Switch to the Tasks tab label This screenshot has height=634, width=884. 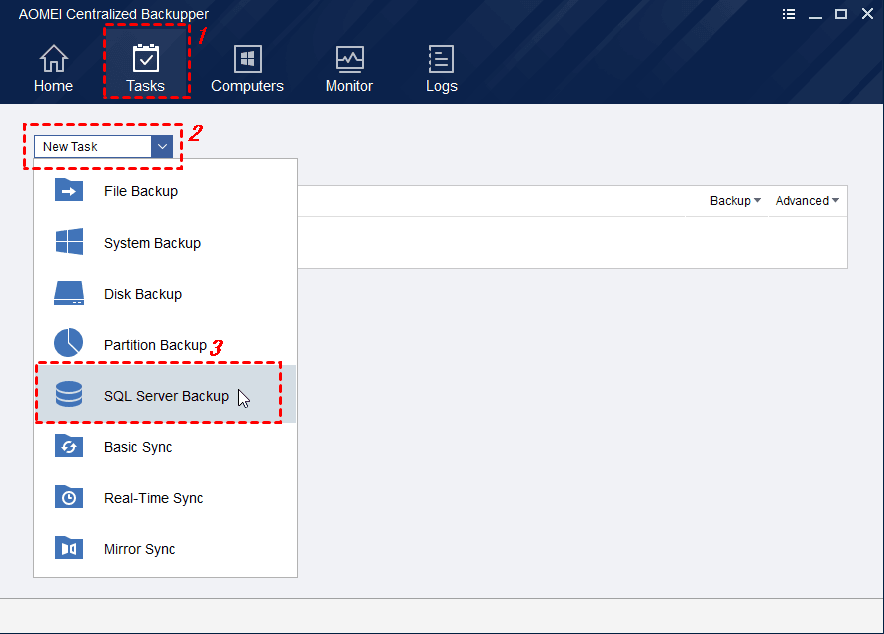point(145,86)
